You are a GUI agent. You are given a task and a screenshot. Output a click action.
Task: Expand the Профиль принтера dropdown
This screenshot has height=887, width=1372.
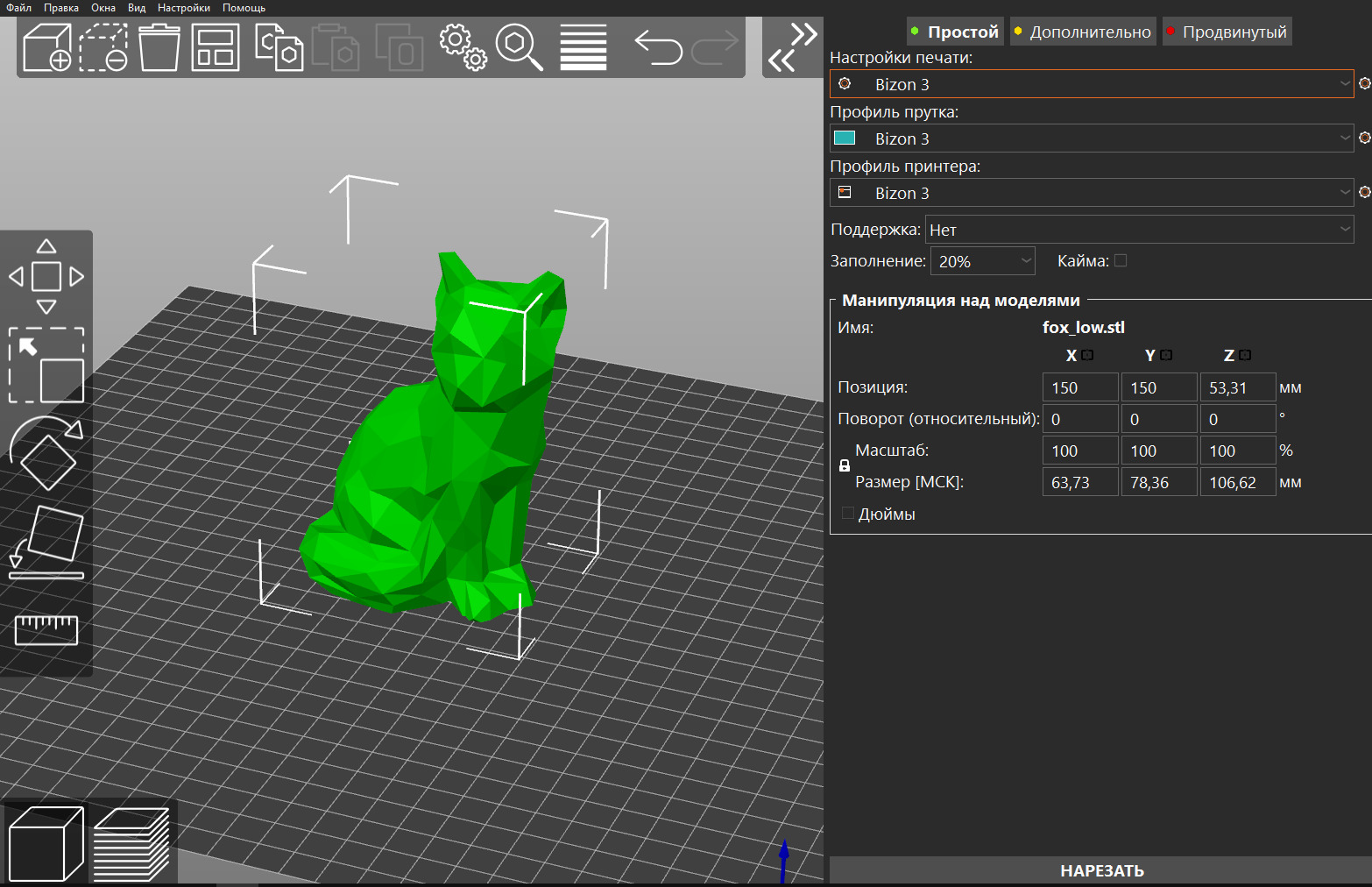[1091, 193]
